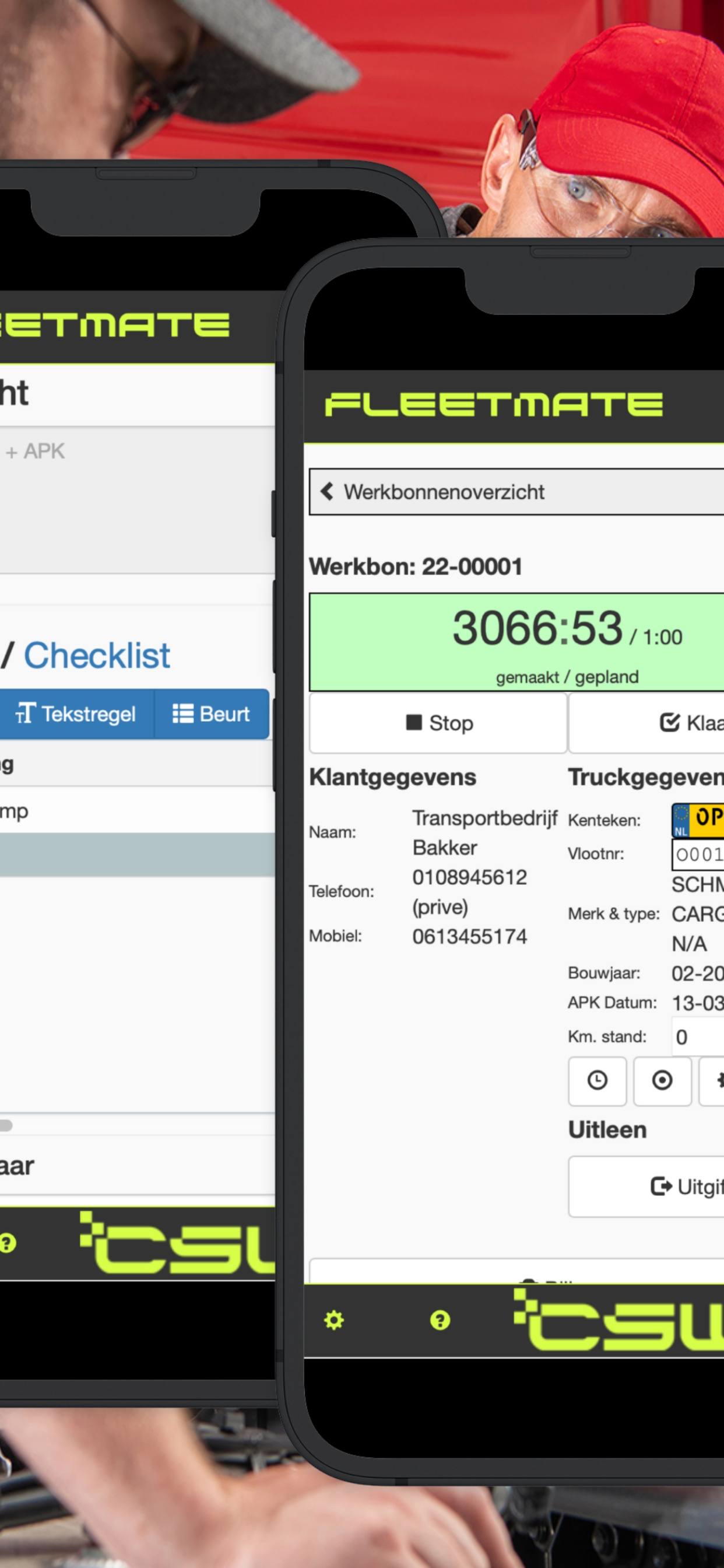This screenshot has width=724, height=1568.
Task: Select the highlighted grey row on back phone
Action: 138,855
